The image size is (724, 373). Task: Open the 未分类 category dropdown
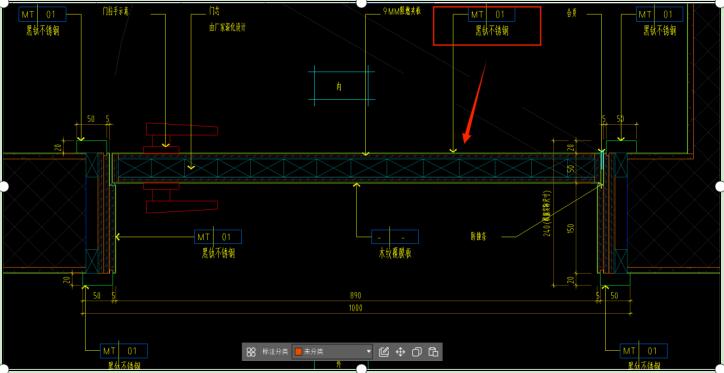click(332, 352)
